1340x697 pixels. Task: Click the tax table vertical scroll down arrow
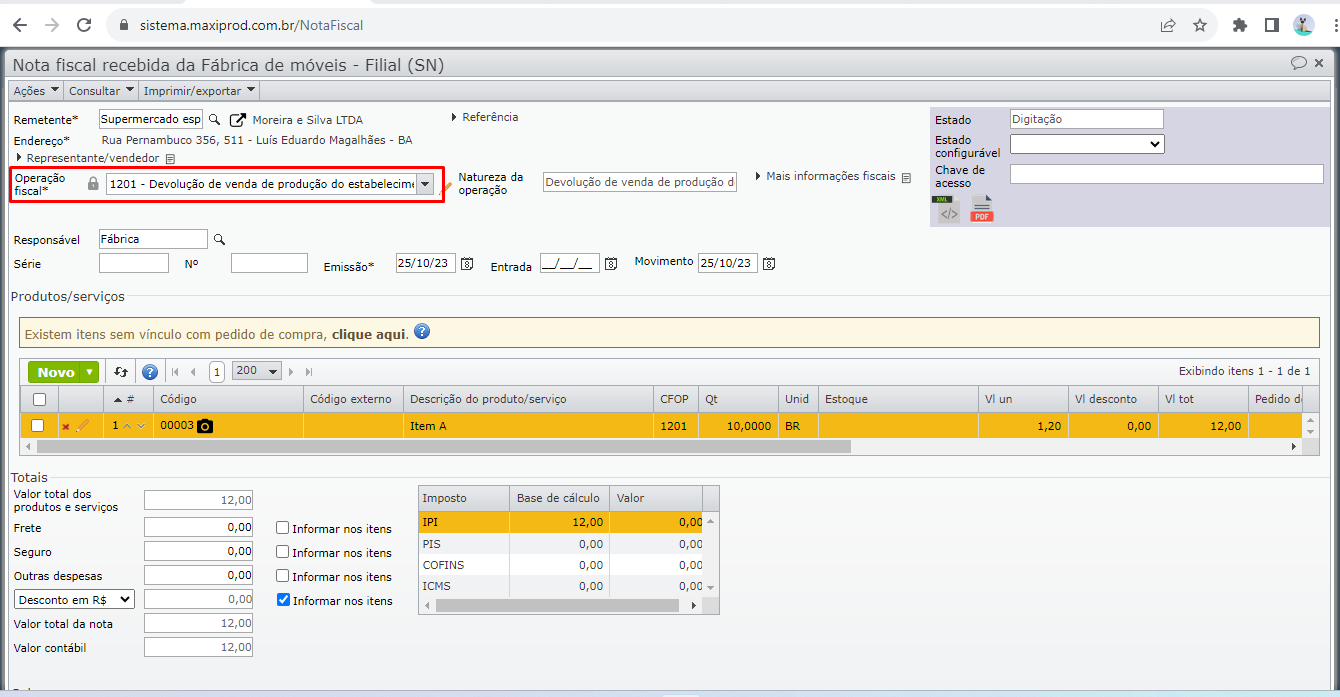[711, 587]
